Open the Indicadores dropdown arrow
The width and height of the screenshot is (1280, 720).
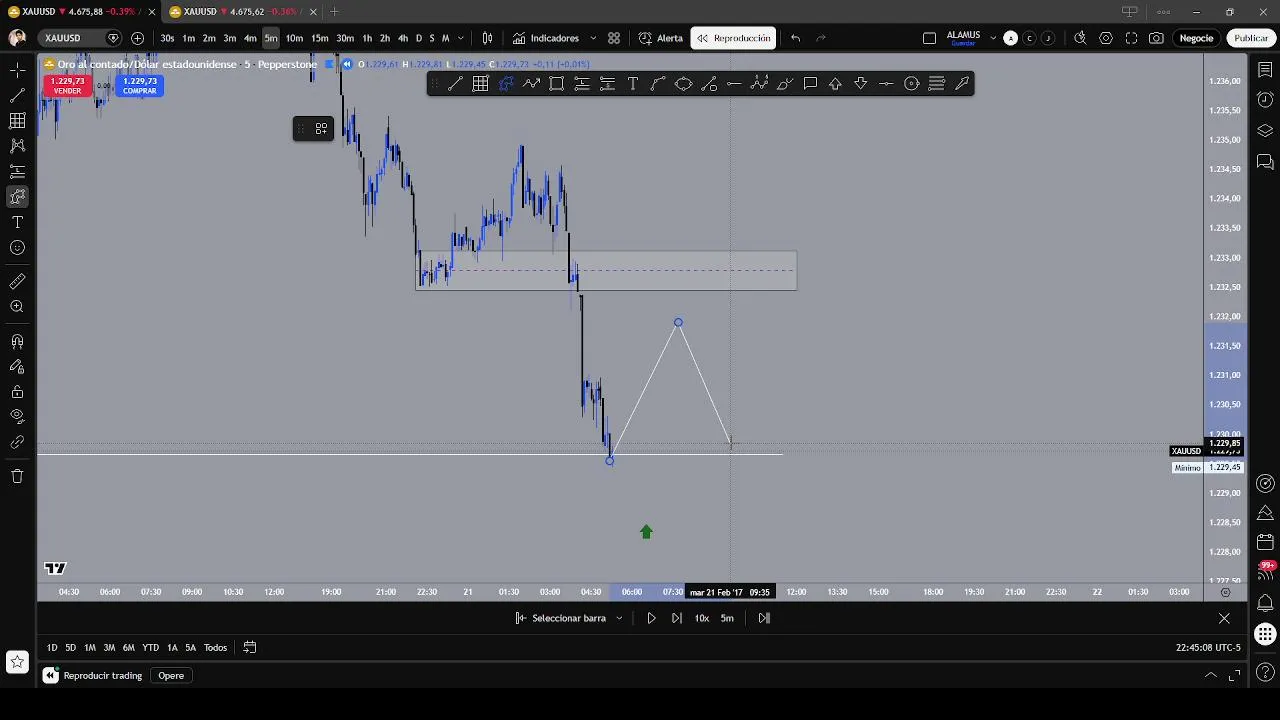tap(591, 38)
